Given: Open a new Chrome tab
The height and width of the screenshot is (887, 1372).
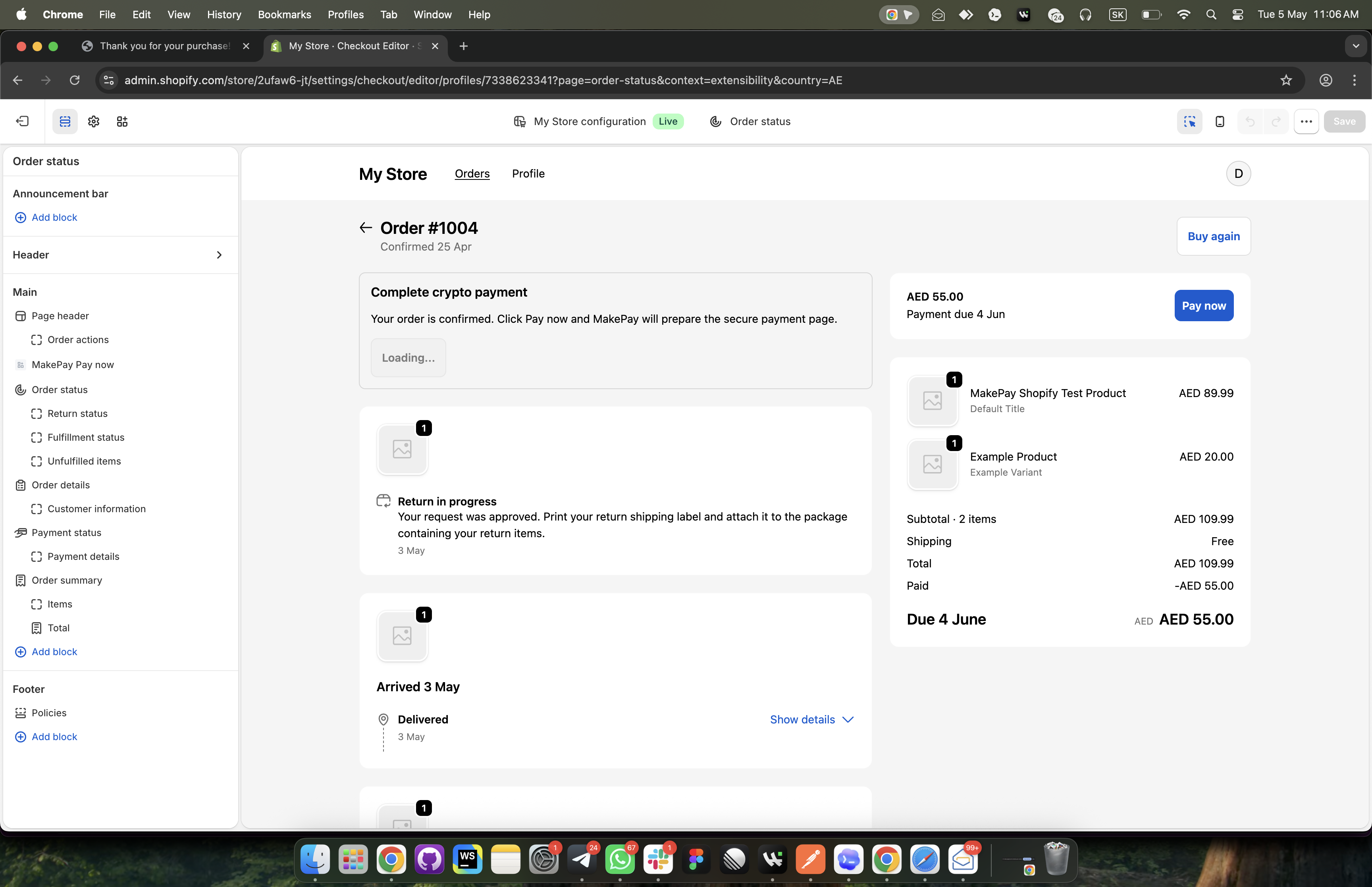Looking at the screenshot, I should pyautogui.click(x=463, y=46).
